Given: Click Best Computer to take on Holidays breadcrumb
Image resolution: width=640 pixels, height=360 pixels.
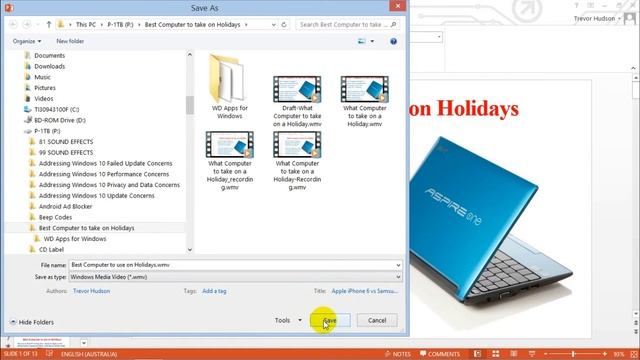Looking at the screenshot, I should pyautogui.click(x=192, y=24).
